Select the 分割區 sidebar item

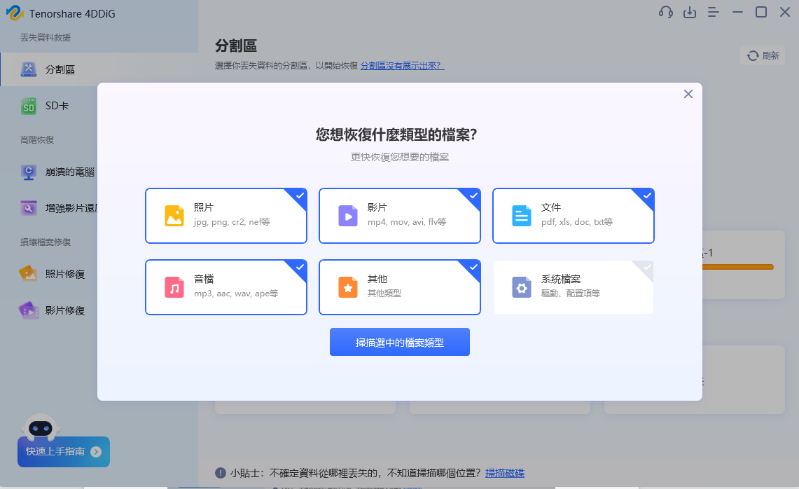99,69
